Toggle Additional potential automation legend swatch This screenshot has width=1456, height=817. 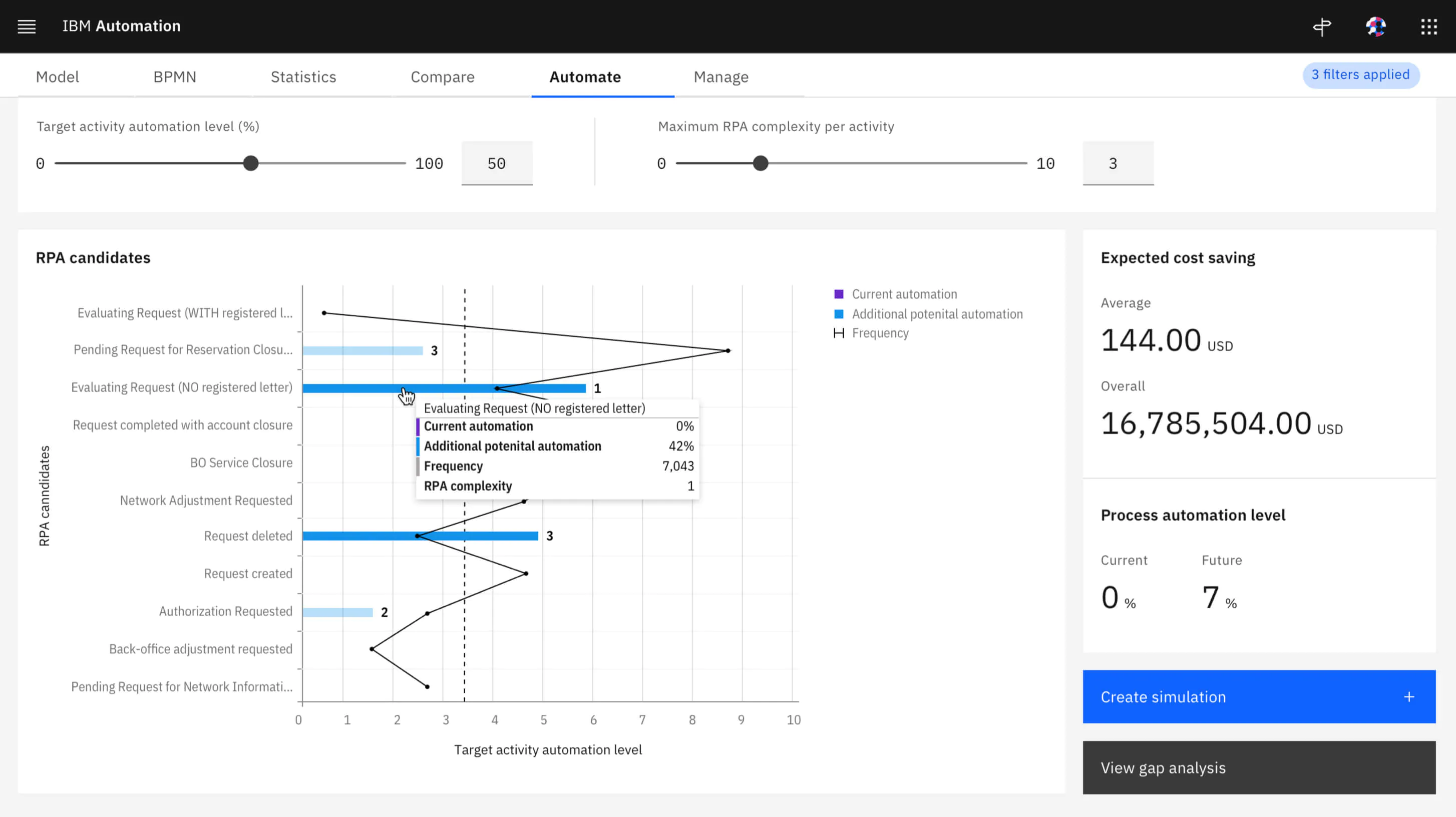point(839,314)
